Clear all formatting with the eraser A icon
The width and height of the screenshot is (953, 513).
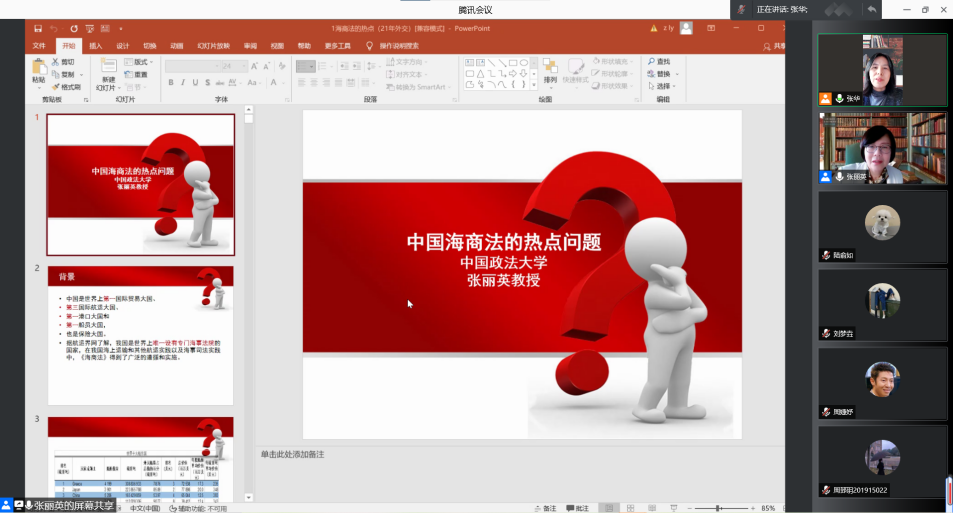pyautogui.click(x=281, y=66)
